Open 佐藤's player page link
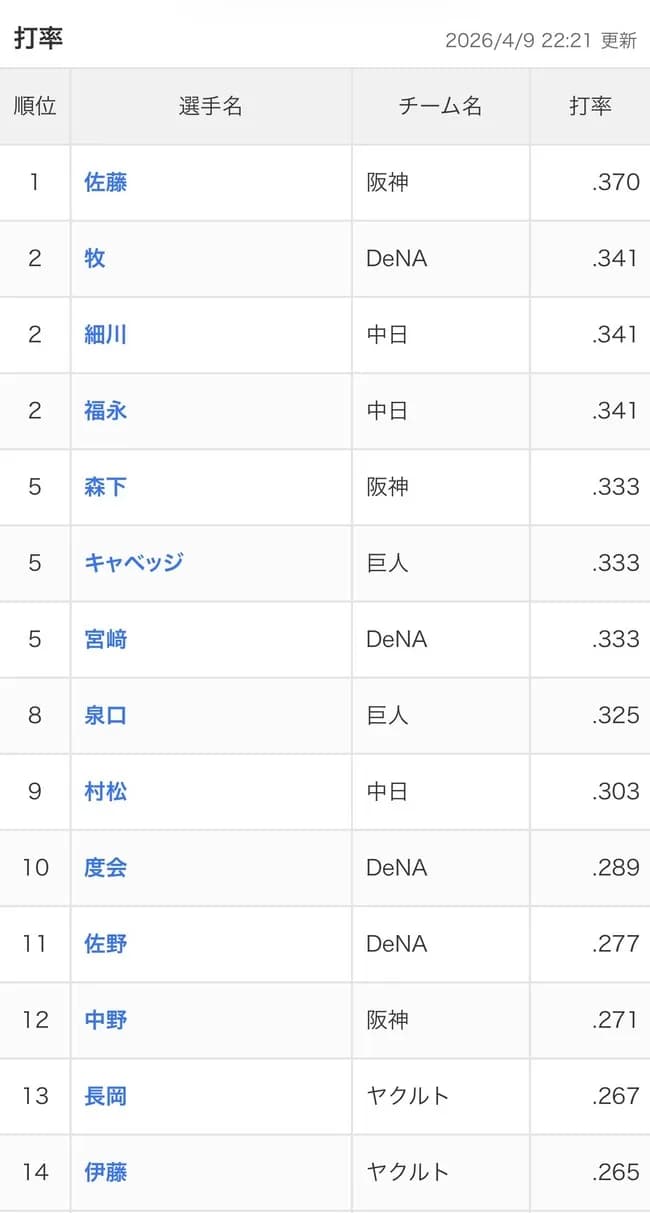 106,183
